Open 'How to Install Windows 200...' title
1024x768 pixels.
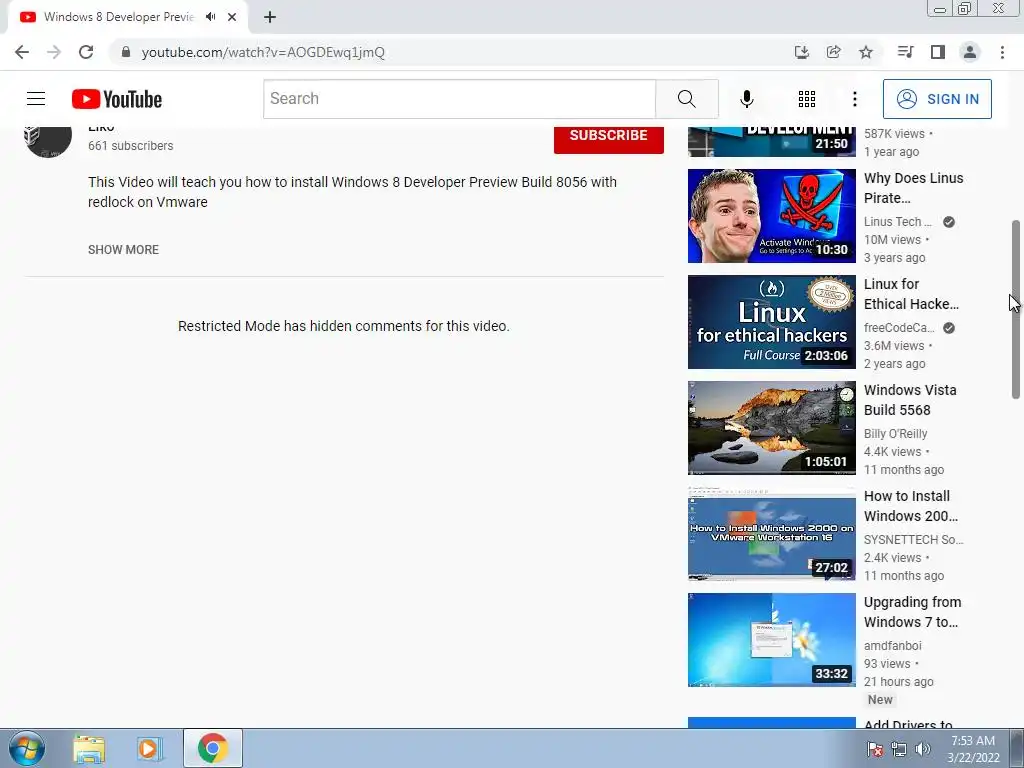coord(910,505)
